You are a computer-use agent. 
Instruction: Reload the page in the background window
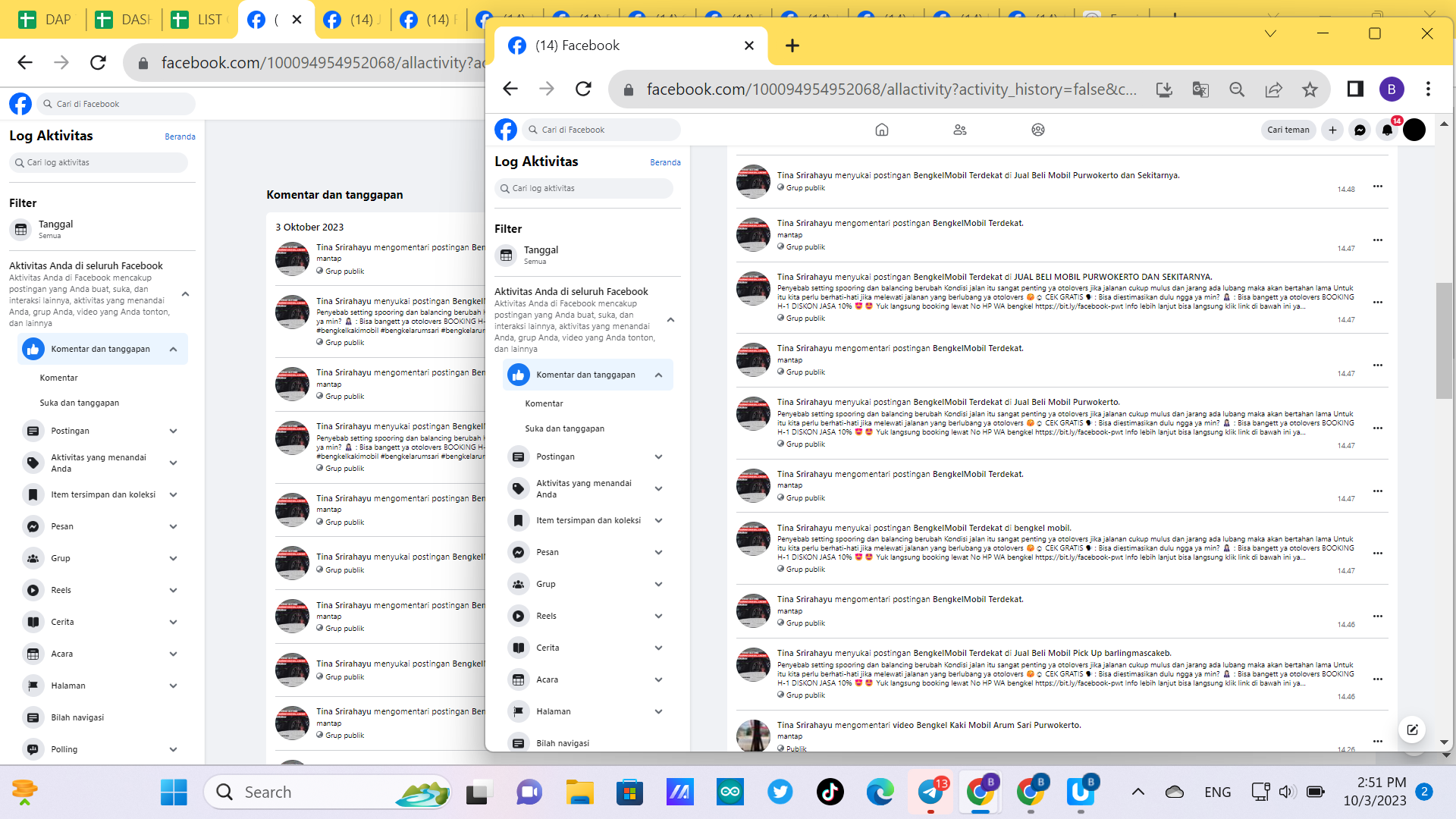pyautogui.click(x=98, y=63)
